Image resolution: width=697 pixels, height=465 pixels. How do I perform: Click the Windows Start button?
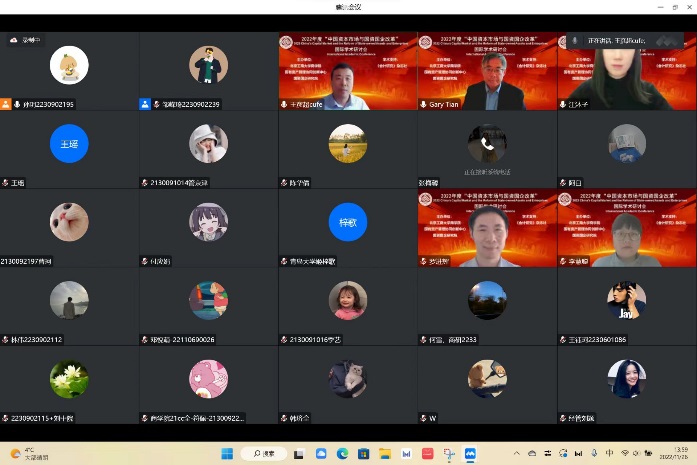tap(227, 453)
